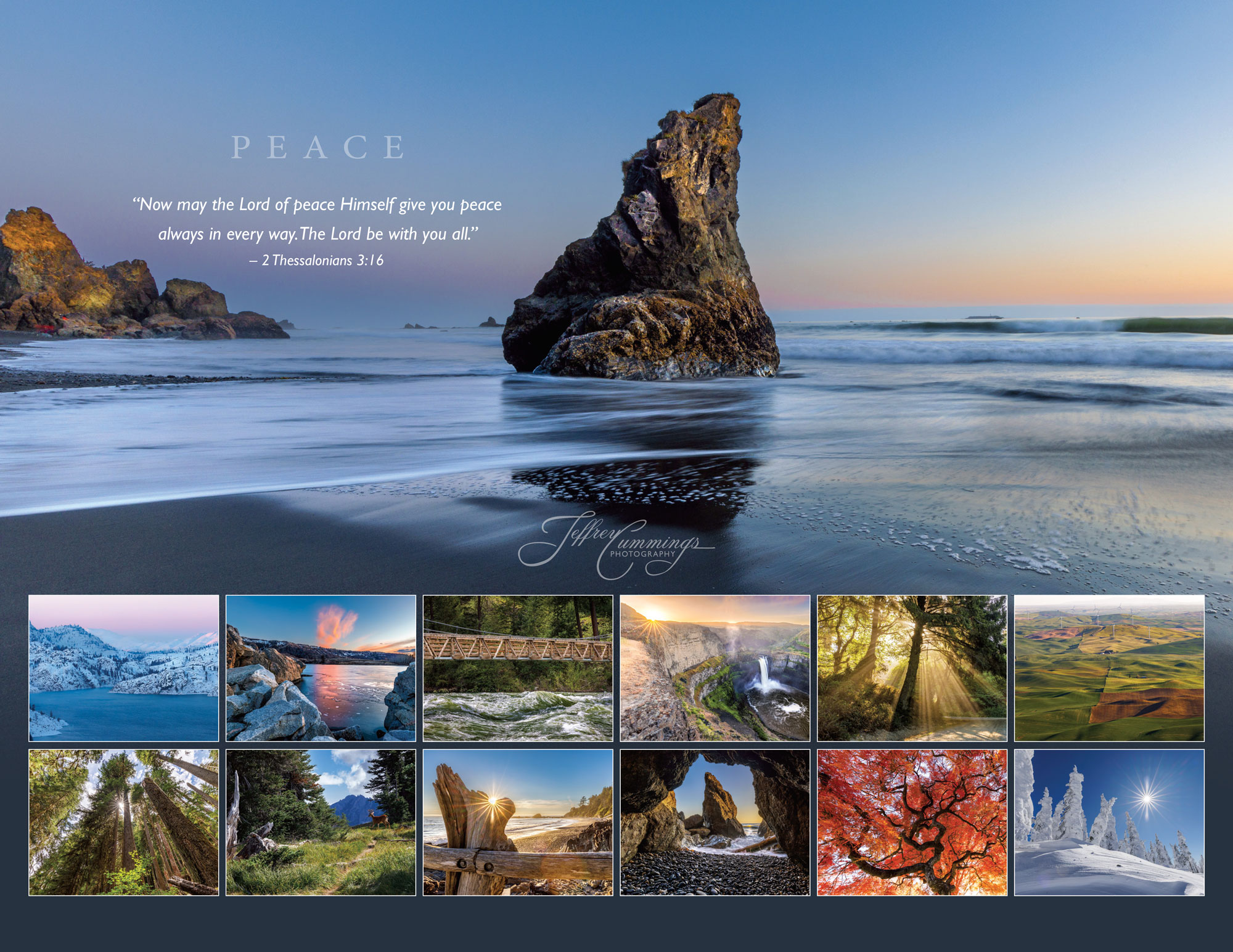Open the pink cloud over rocky lake thumbnail
The width and height of the screenshot is (1233, 952).
321,668
